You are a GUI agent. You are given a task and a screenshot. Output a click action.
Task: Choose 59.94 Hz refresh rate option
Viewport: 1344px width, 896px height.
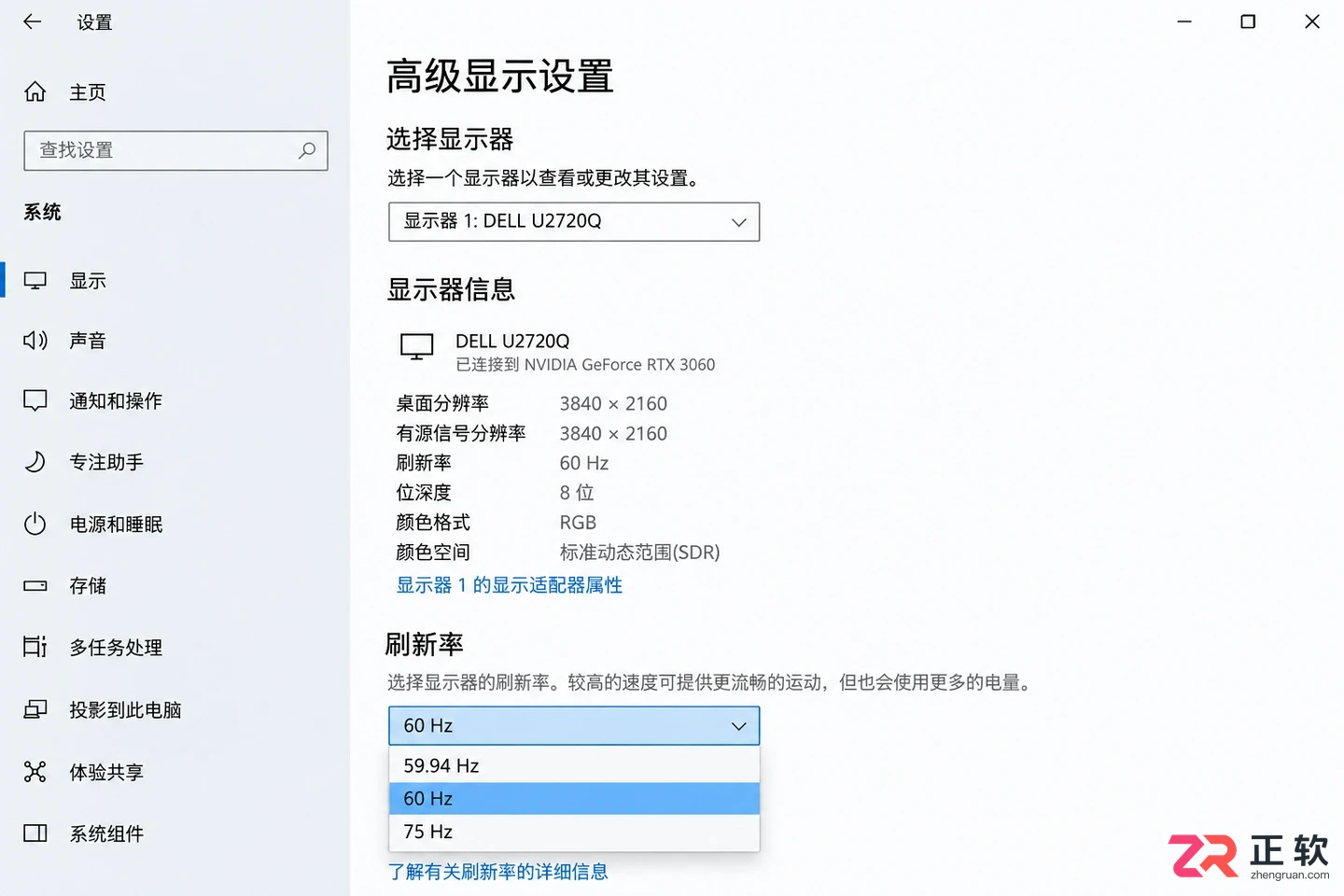pos(574,766)
